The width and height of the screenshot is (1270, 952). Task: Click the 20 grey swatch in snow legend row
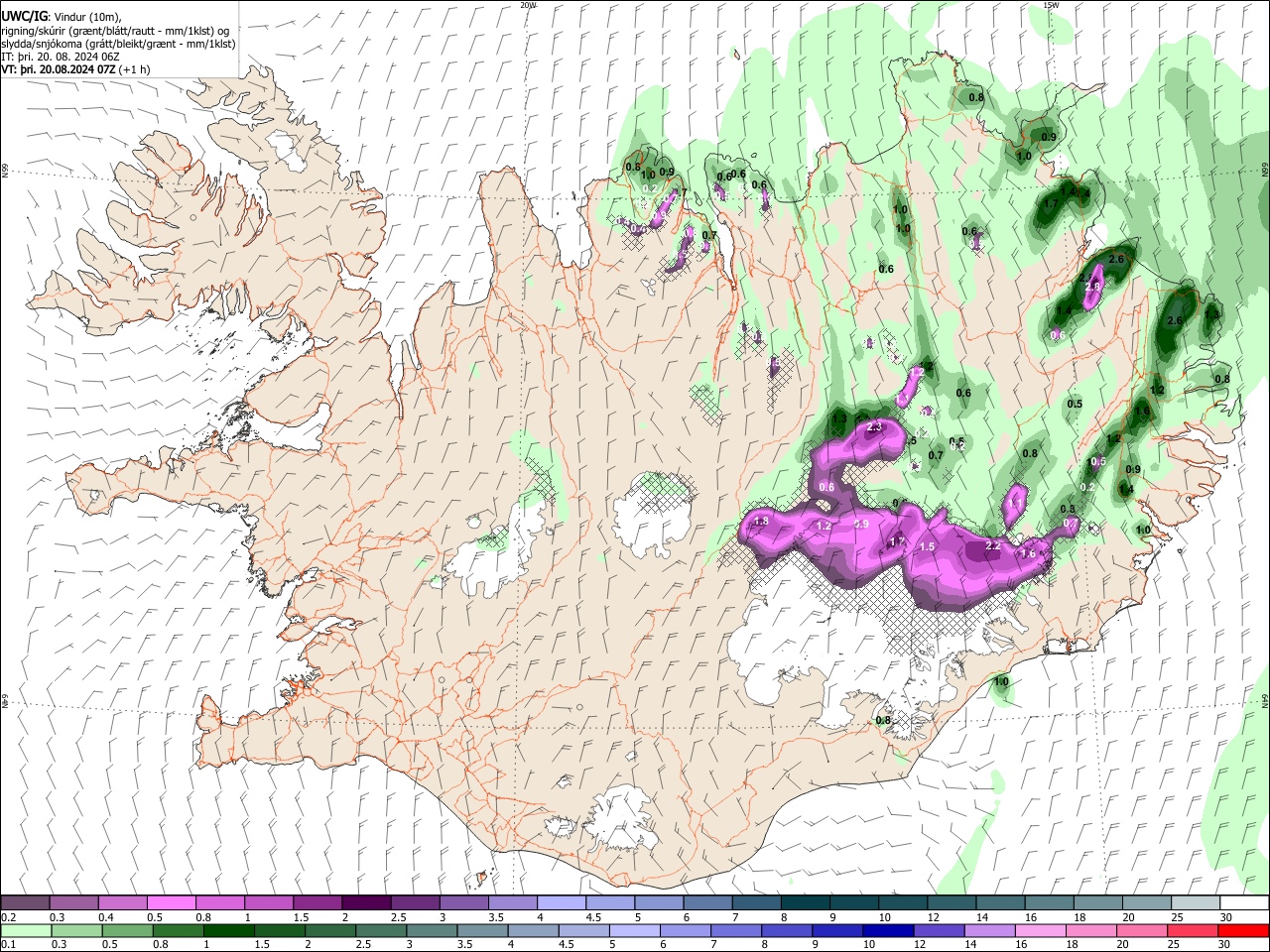coord(1147,903)
